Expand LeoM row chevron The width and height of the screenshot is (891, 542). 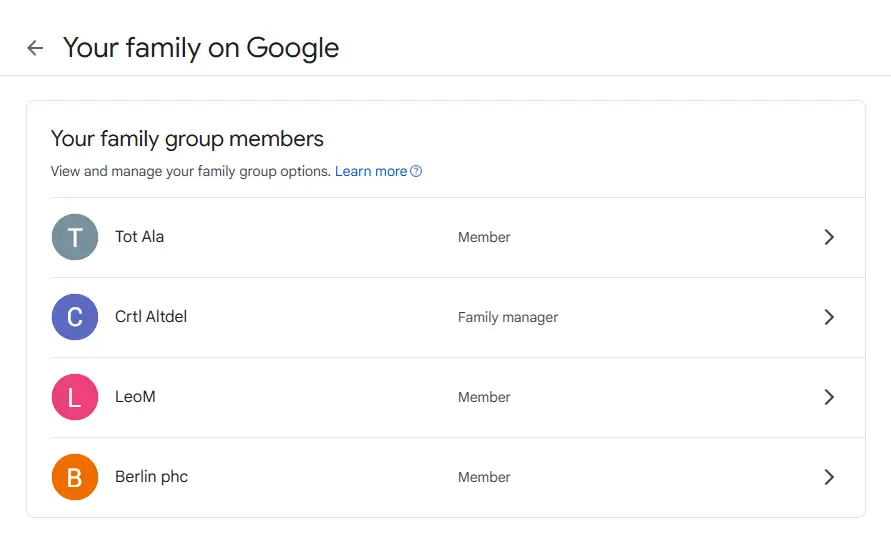click(829, 397)
